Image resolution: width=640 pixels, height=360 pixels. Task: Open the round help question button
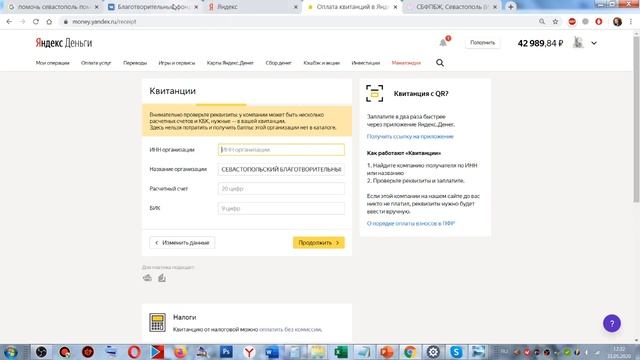click(611, 323)
